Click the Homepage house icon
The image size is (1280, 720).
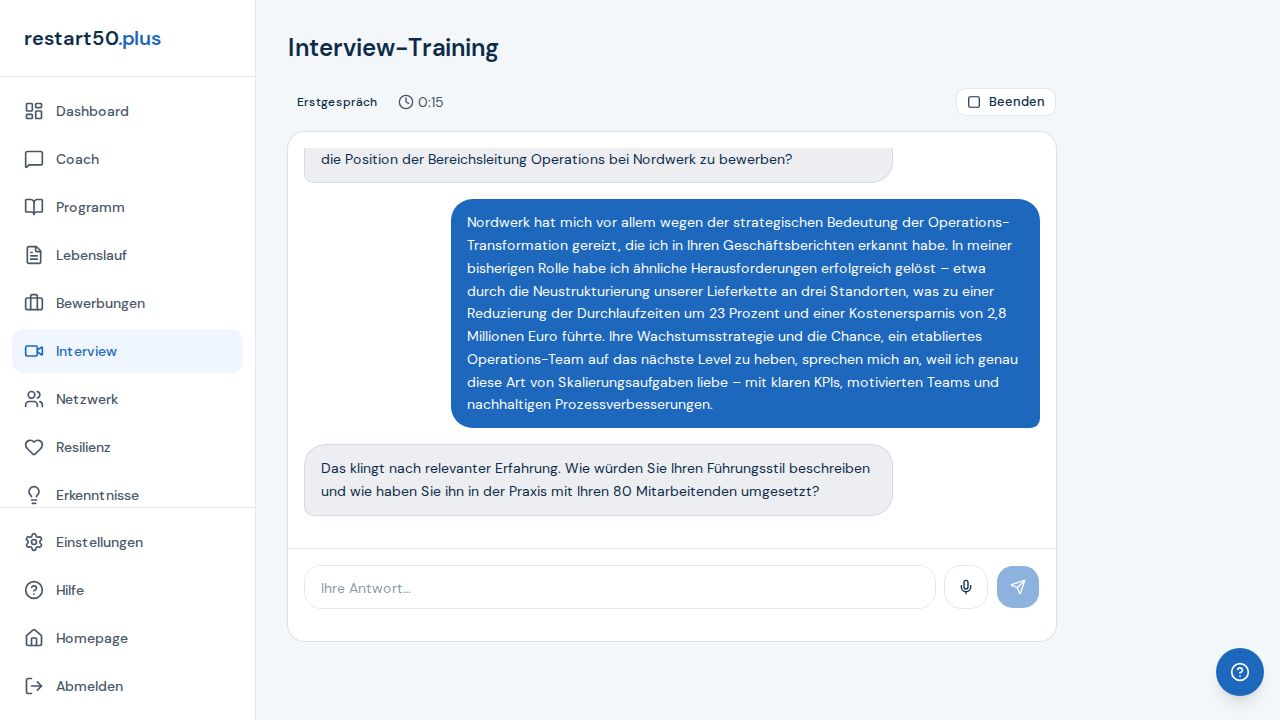pyautogui.click(x=34, y=638)
